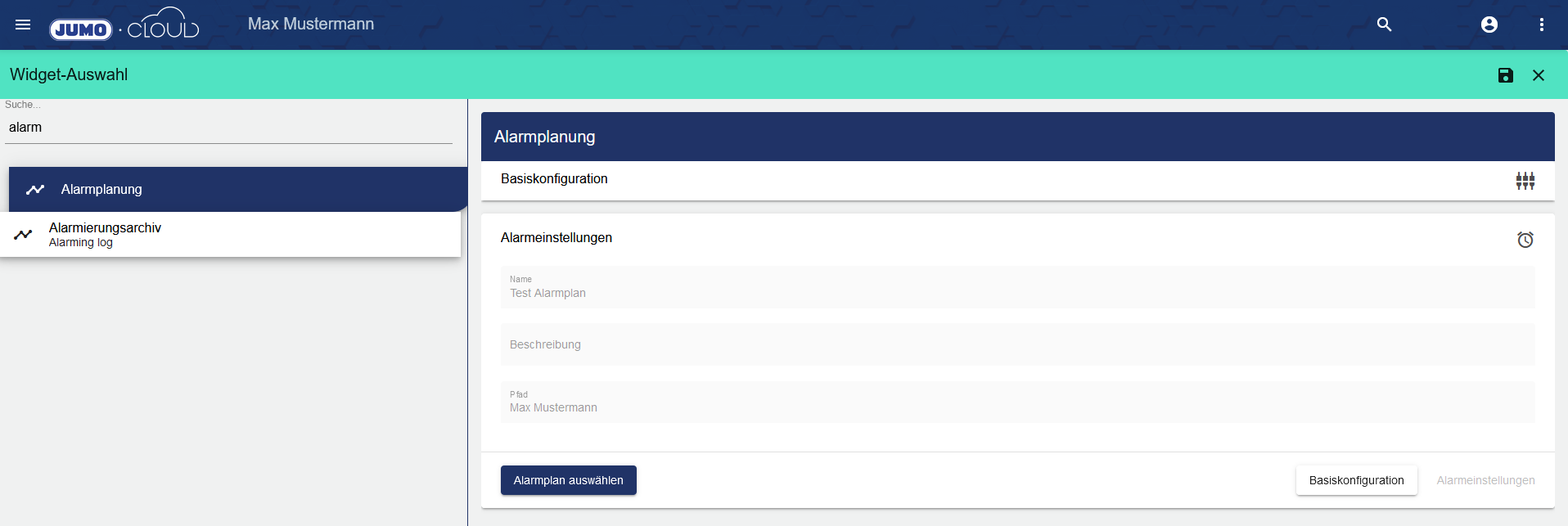This screenshot has height=526, width=1568.
Task: Open the hamburger navigation menu
Action: pos(23,25)
